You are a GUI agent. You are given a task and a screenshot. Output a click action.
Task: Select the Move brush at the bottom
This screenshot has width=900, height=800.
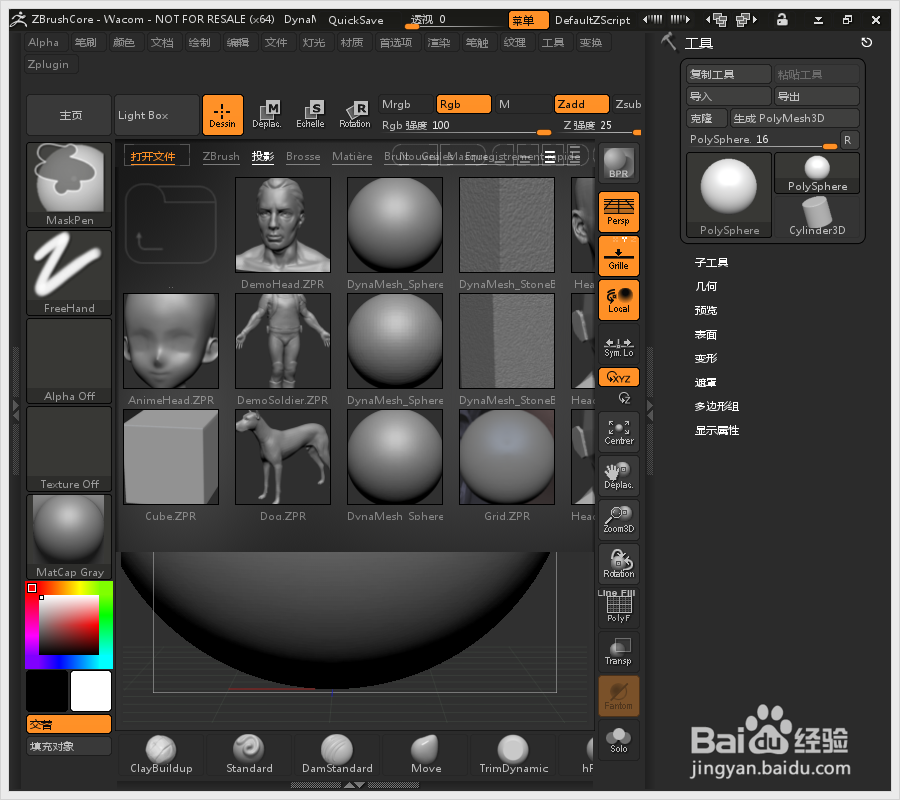click(x=425, y=752)
